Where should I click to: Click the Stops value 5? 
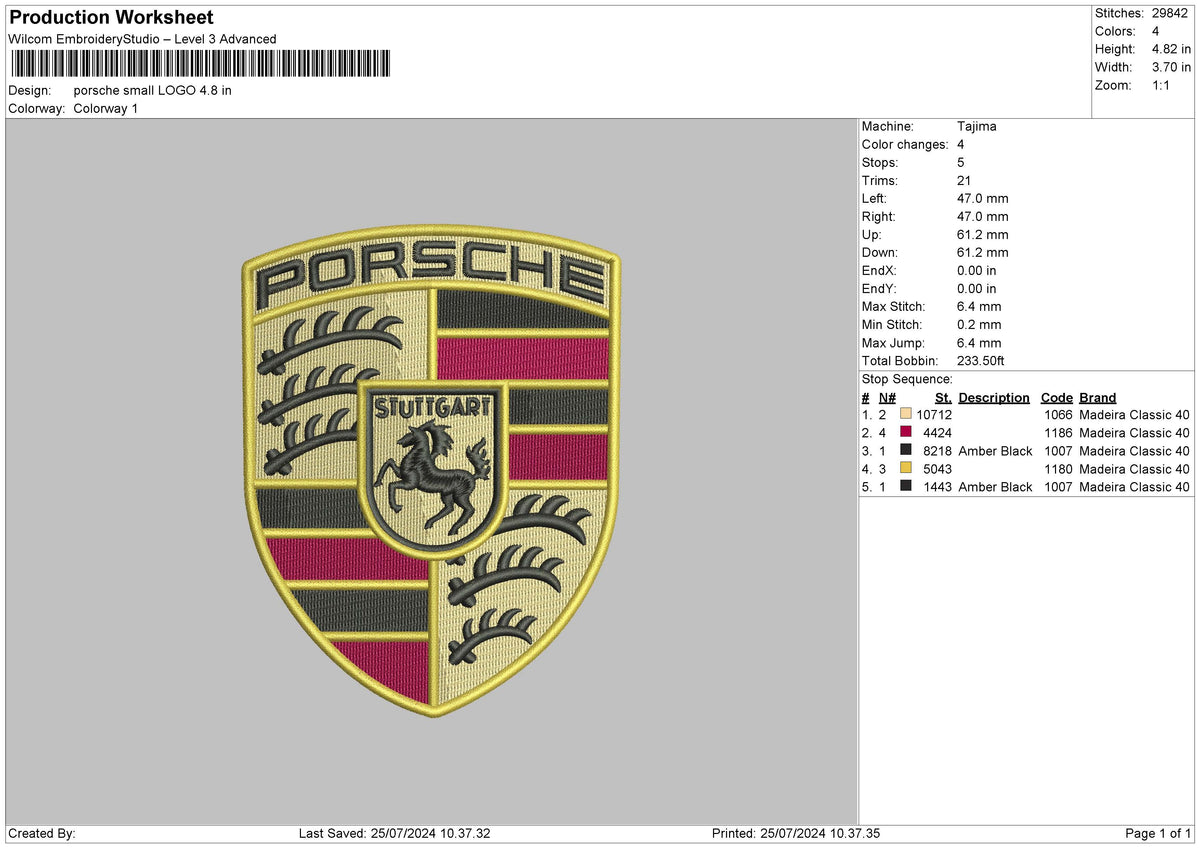961,162
